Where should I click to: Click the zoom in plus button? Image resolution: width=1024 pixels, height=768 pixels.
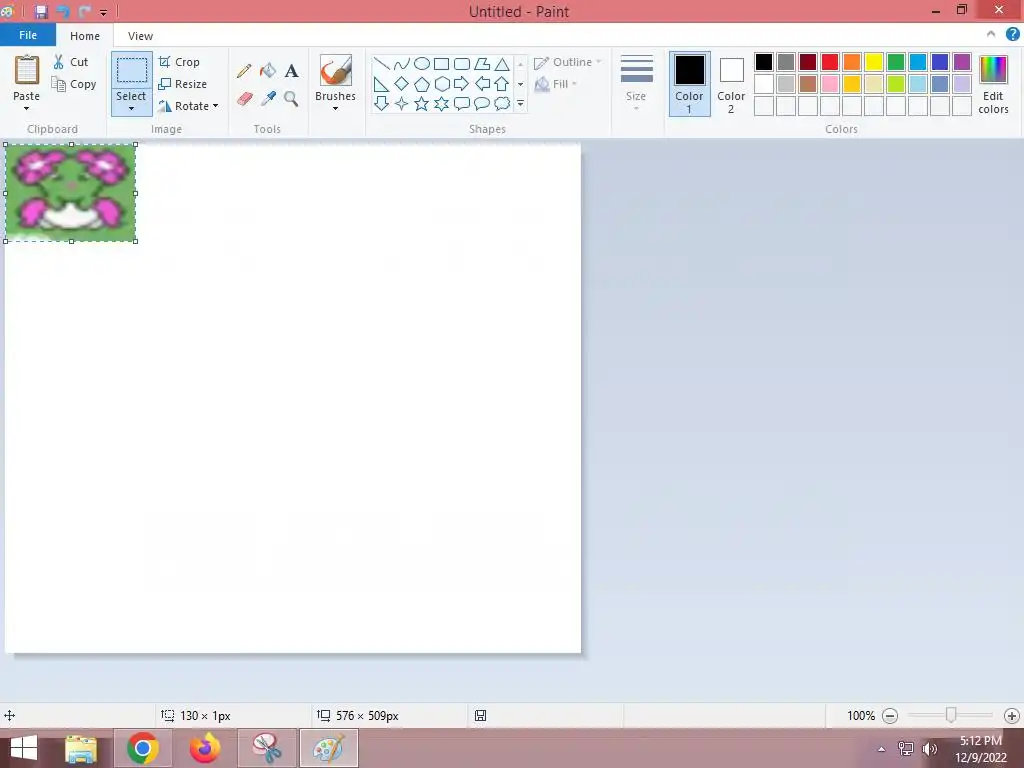click(x=1011, y=716)
